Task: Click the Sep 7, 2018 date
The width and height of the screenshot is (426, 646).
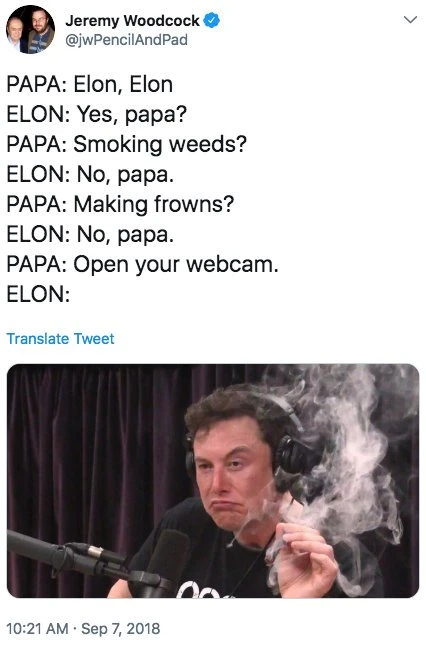Action: [x=121, y=629]
